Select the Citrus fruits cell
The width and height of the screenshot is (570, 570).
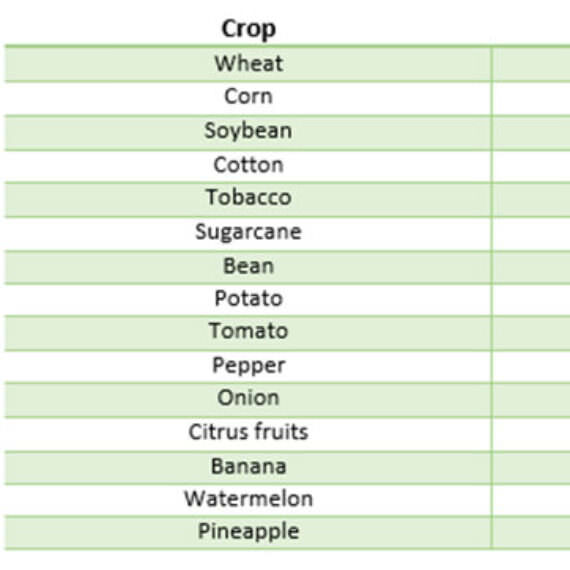(x=248, y=434)
